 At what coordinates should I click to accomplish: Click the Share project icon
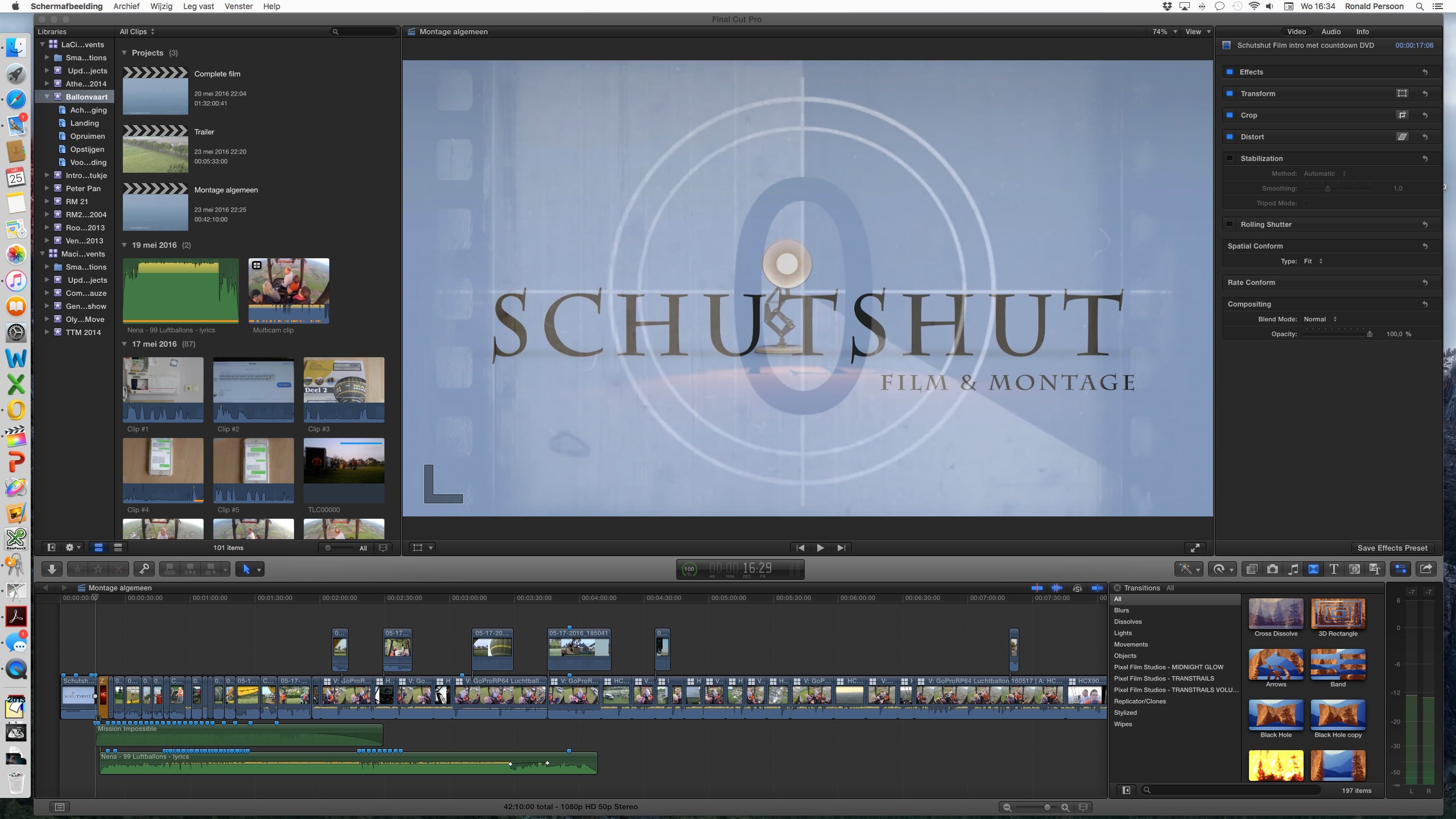point(1426,569)
